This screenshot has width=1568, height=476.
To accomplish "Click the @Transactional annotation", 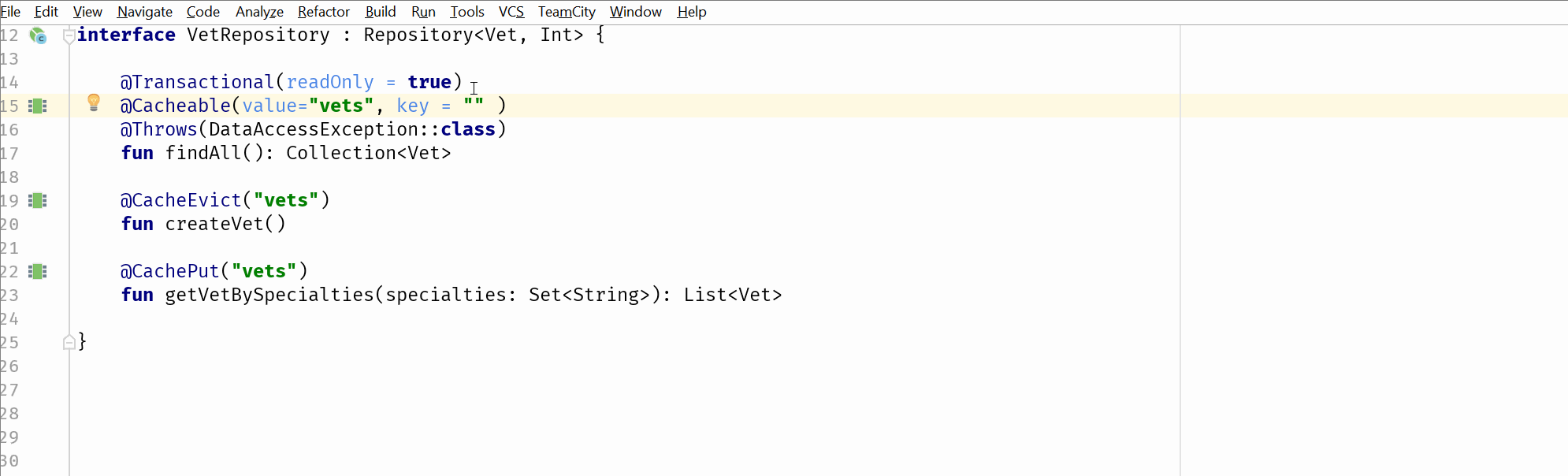I will click(197, 82).
